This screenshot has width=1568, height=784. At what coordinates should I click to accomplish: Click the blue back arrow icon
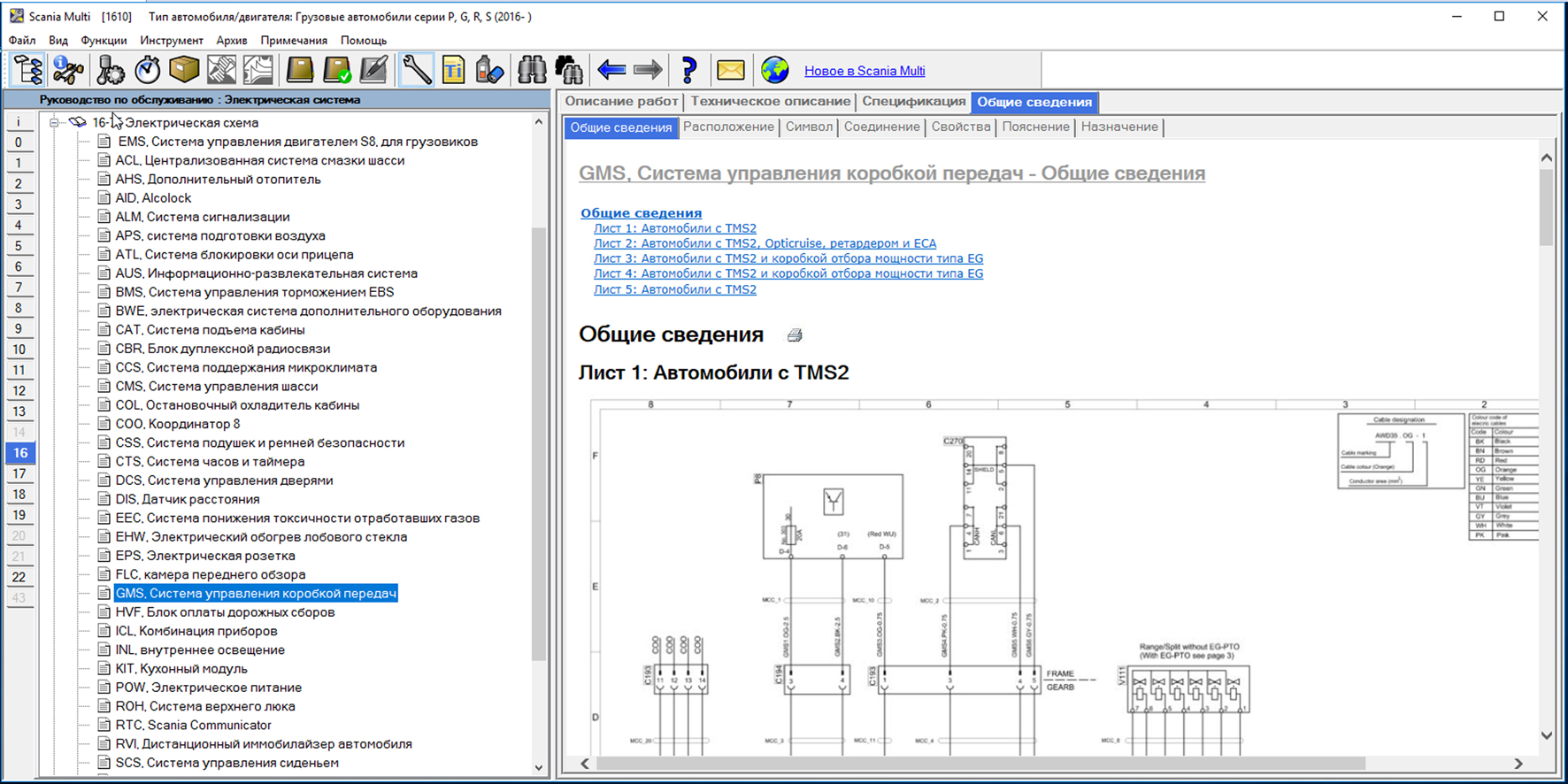(611, 70)
